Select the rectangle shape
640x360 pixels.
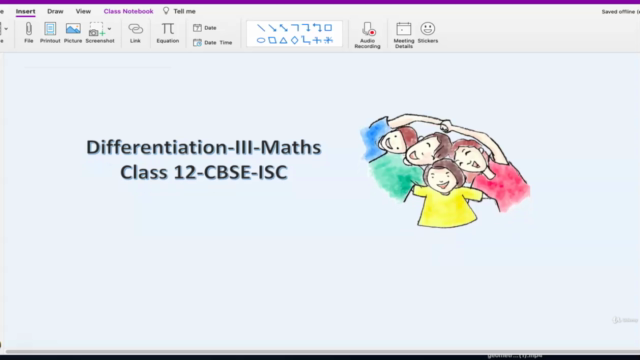[x=328, y=28]
